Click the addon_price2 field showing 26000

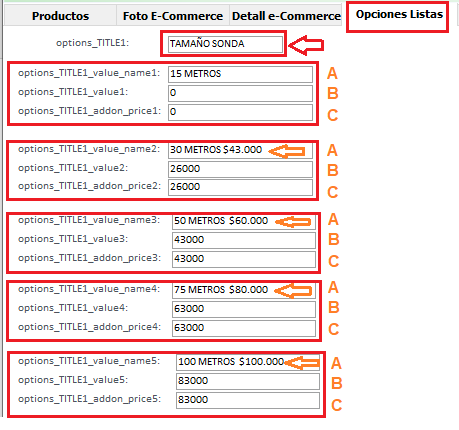click(240, 187)
